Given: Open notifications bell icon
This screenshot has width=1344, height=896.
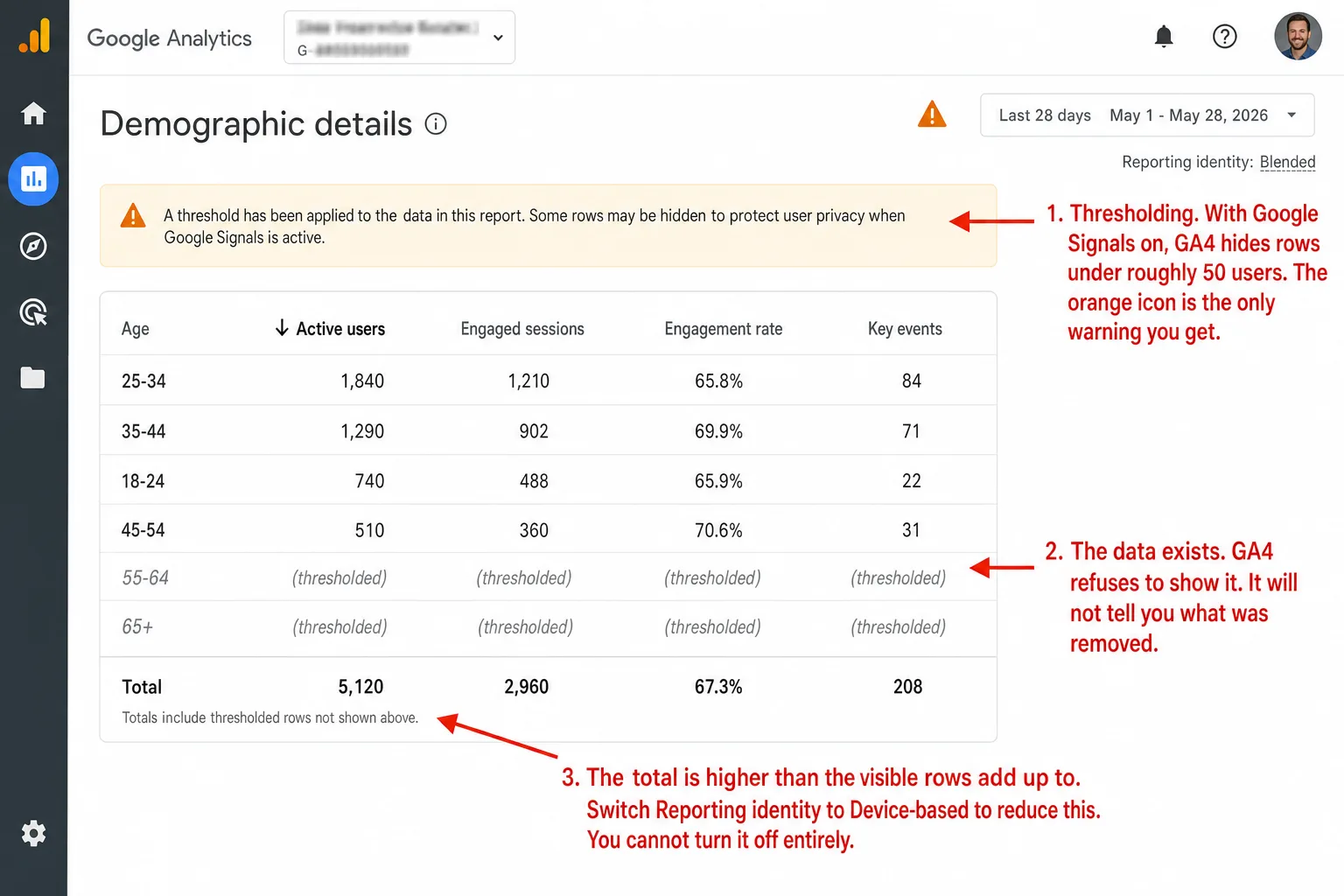Looking at the screenshot, I should tap(1163, 37).
